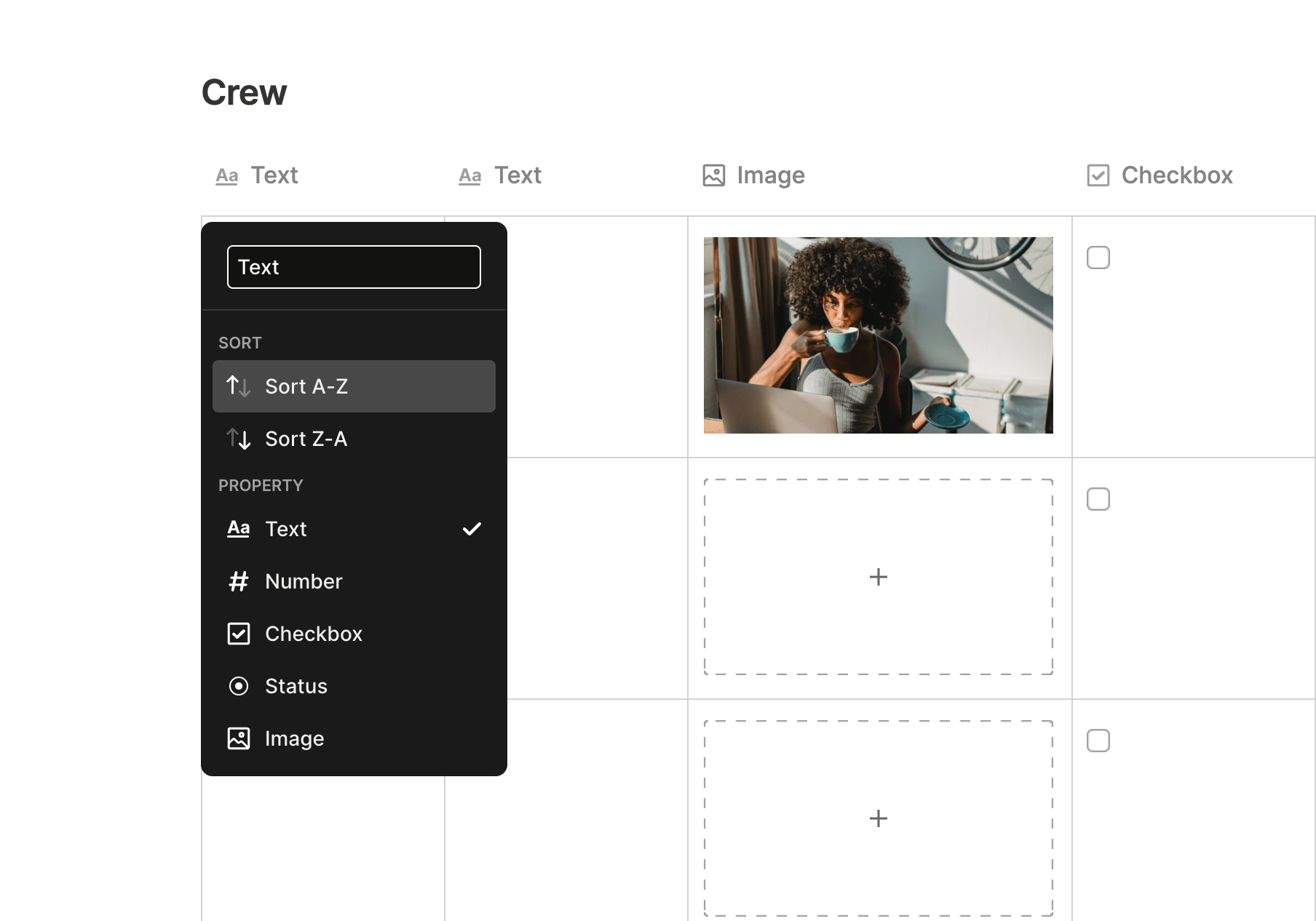Click the Status radio circle icon
The width and height of the screenshot is (1316, 921).
pyautogui.click(x=238, y=686)
